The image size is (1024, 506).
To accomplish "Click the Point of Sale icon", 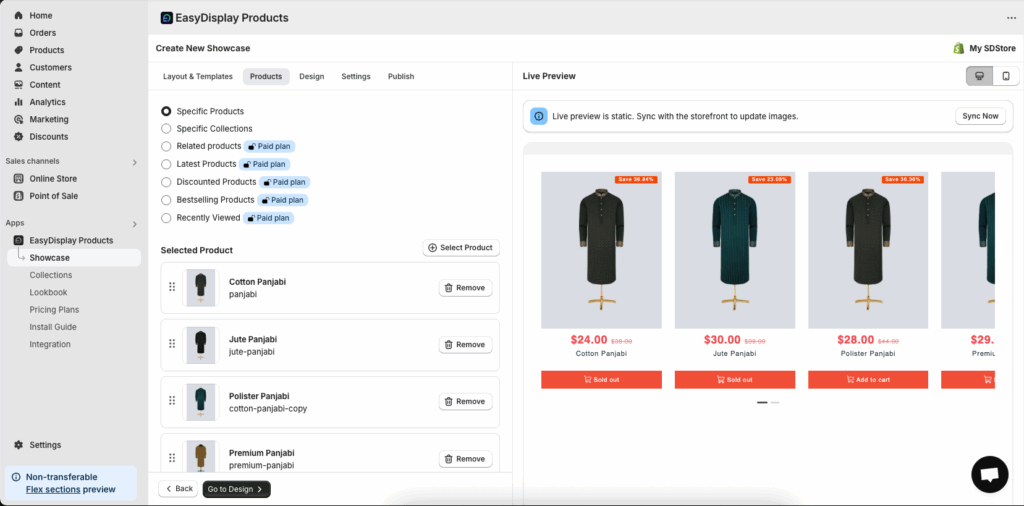I will 18,196.
